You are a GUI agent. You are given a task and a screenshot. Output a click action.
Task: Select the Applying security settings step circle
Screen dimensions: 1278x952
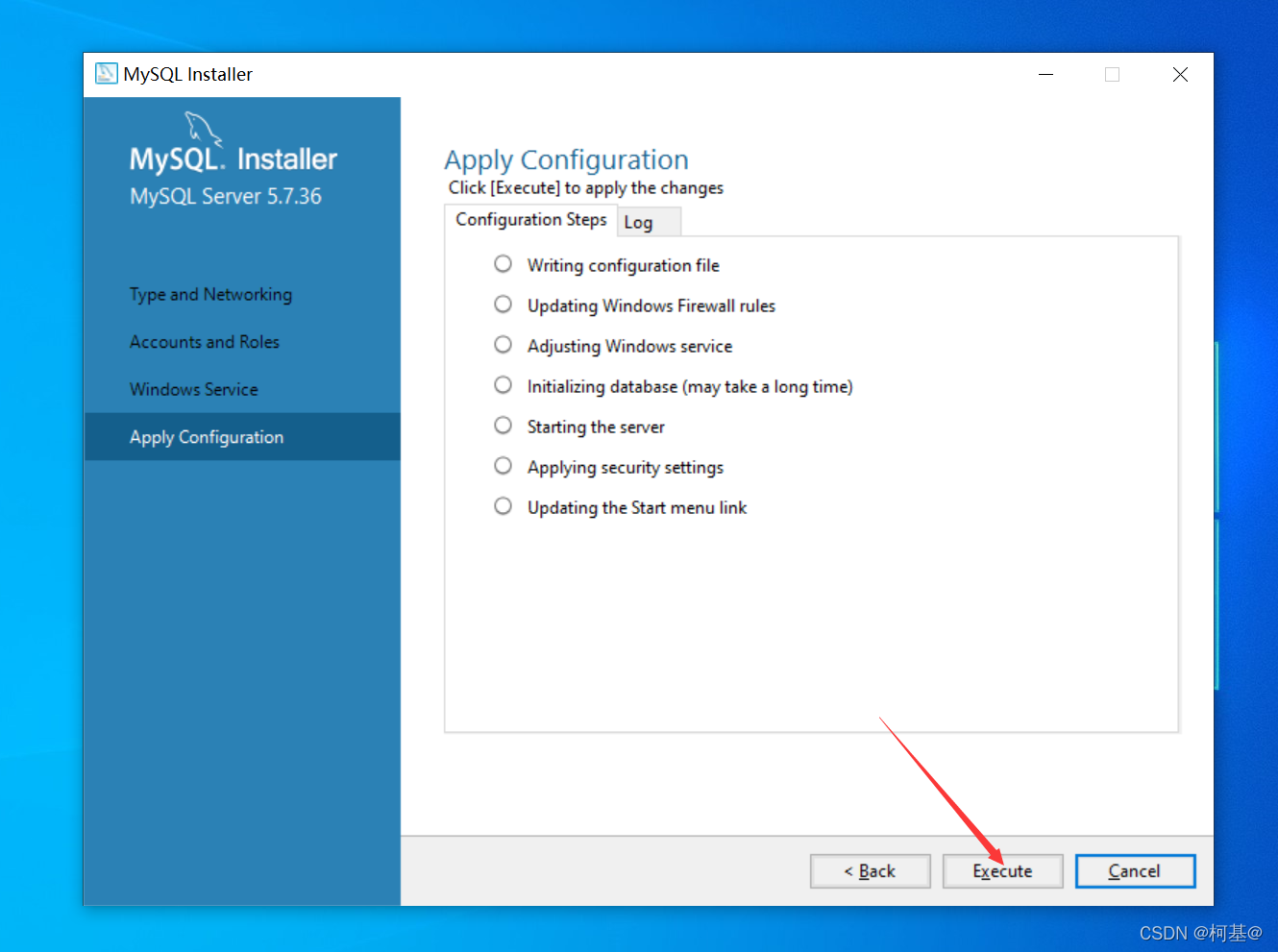[x=503, y=466]
